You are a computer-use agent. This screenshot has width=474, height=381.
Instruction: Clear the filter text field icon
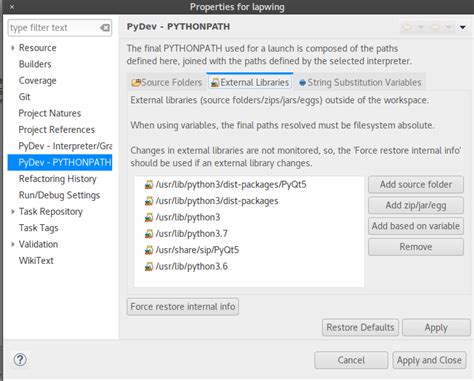(x=105, y=28)
